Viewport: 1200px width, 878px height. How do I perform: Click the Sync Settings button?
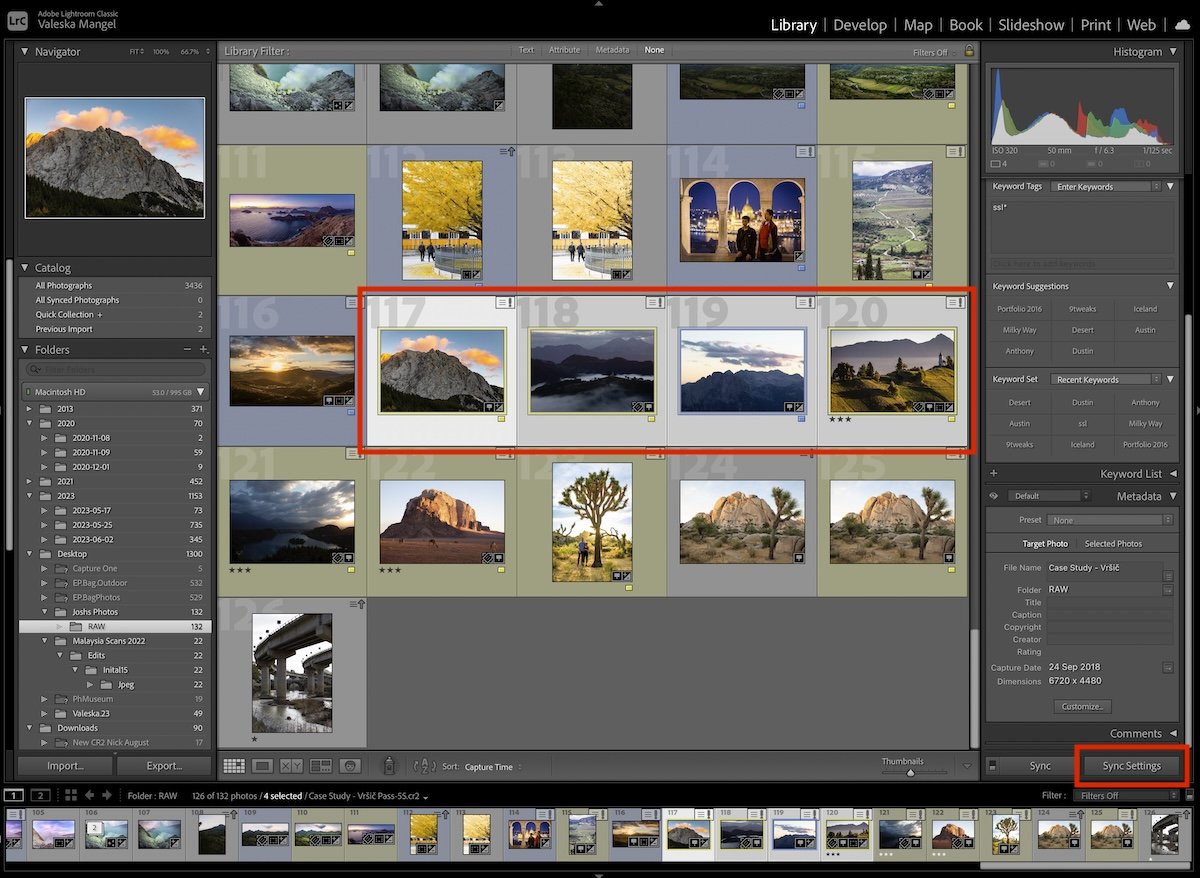[x=1131, y=766]
